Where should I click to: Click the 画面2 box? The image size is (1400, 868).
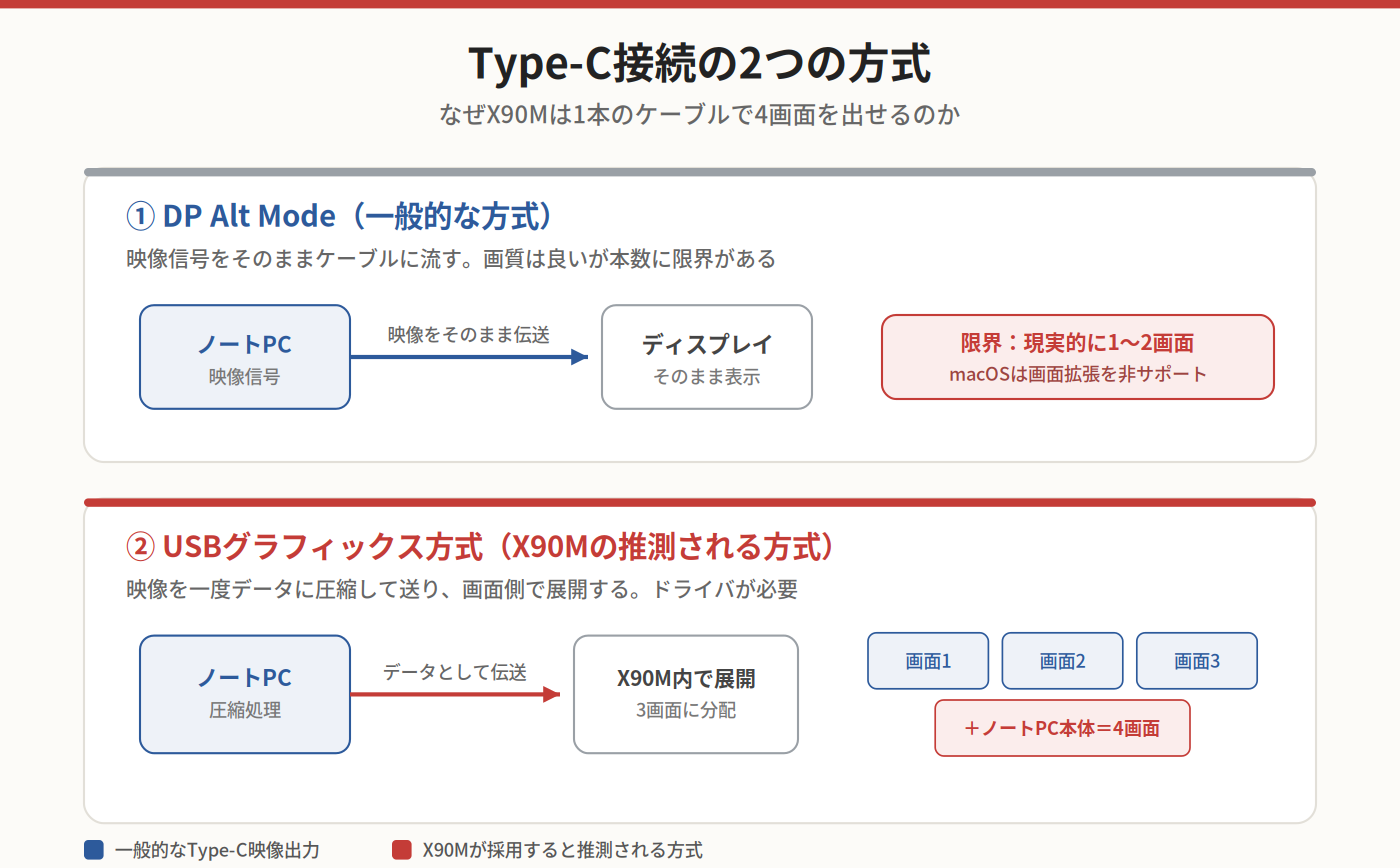[x=1062, y=661]
